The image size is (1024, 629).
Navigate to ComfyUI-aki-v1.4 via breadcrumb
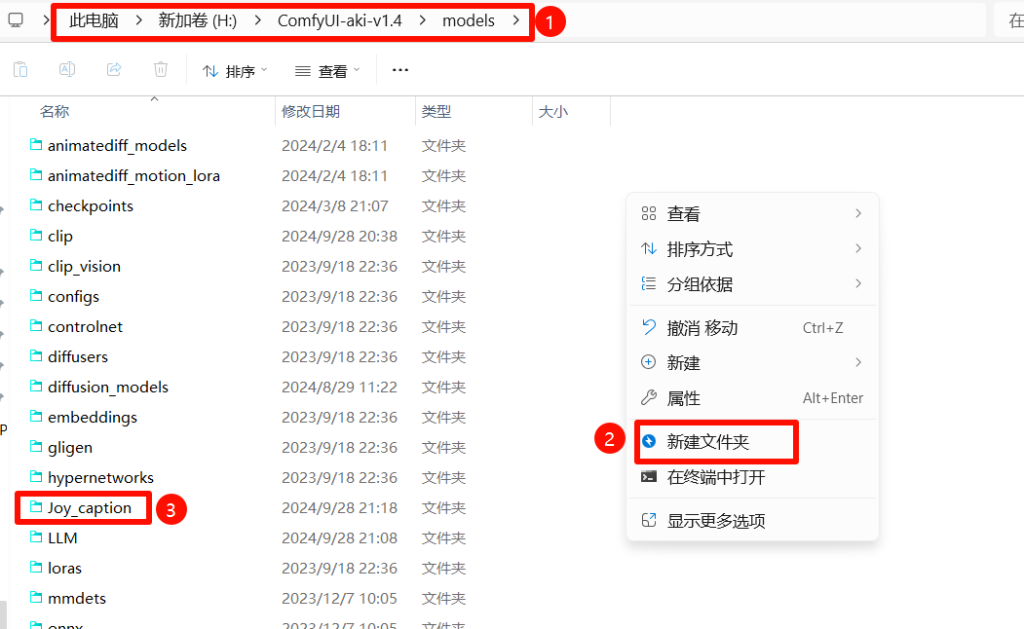tap(339, 20)
